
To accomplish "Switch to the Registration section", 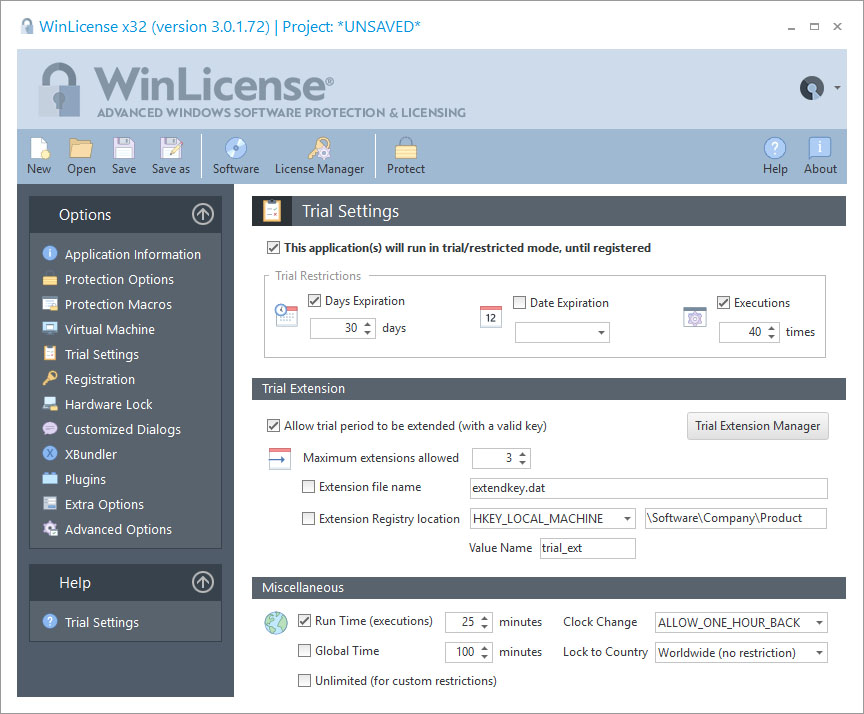I will (x=100, y=379).
